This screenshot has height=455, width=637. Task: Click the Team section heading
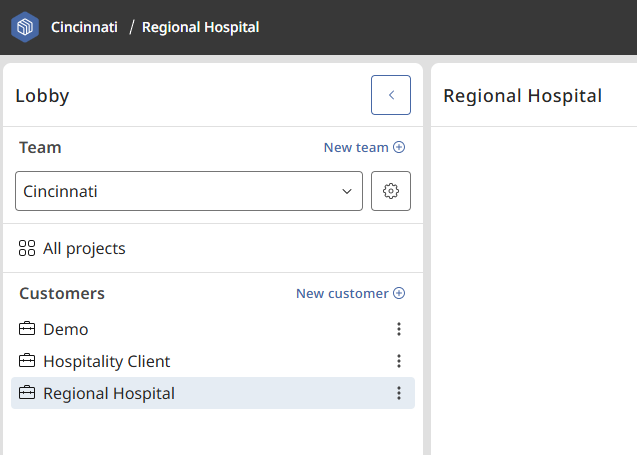[40, 147]
